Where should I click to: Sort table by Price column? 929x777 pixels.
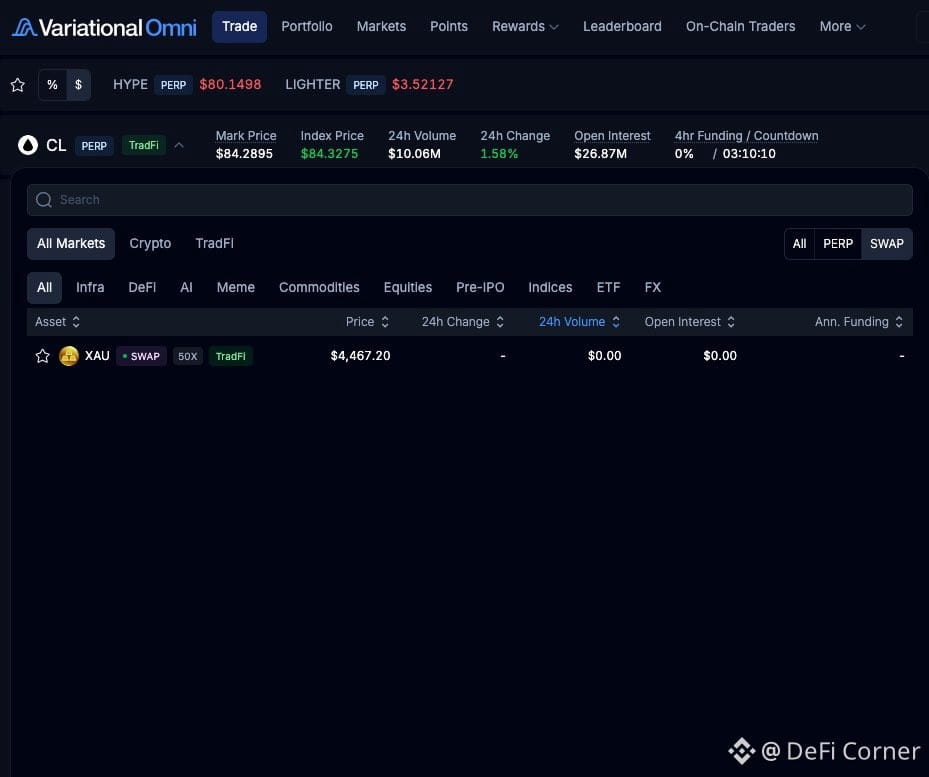pos(367,322)
